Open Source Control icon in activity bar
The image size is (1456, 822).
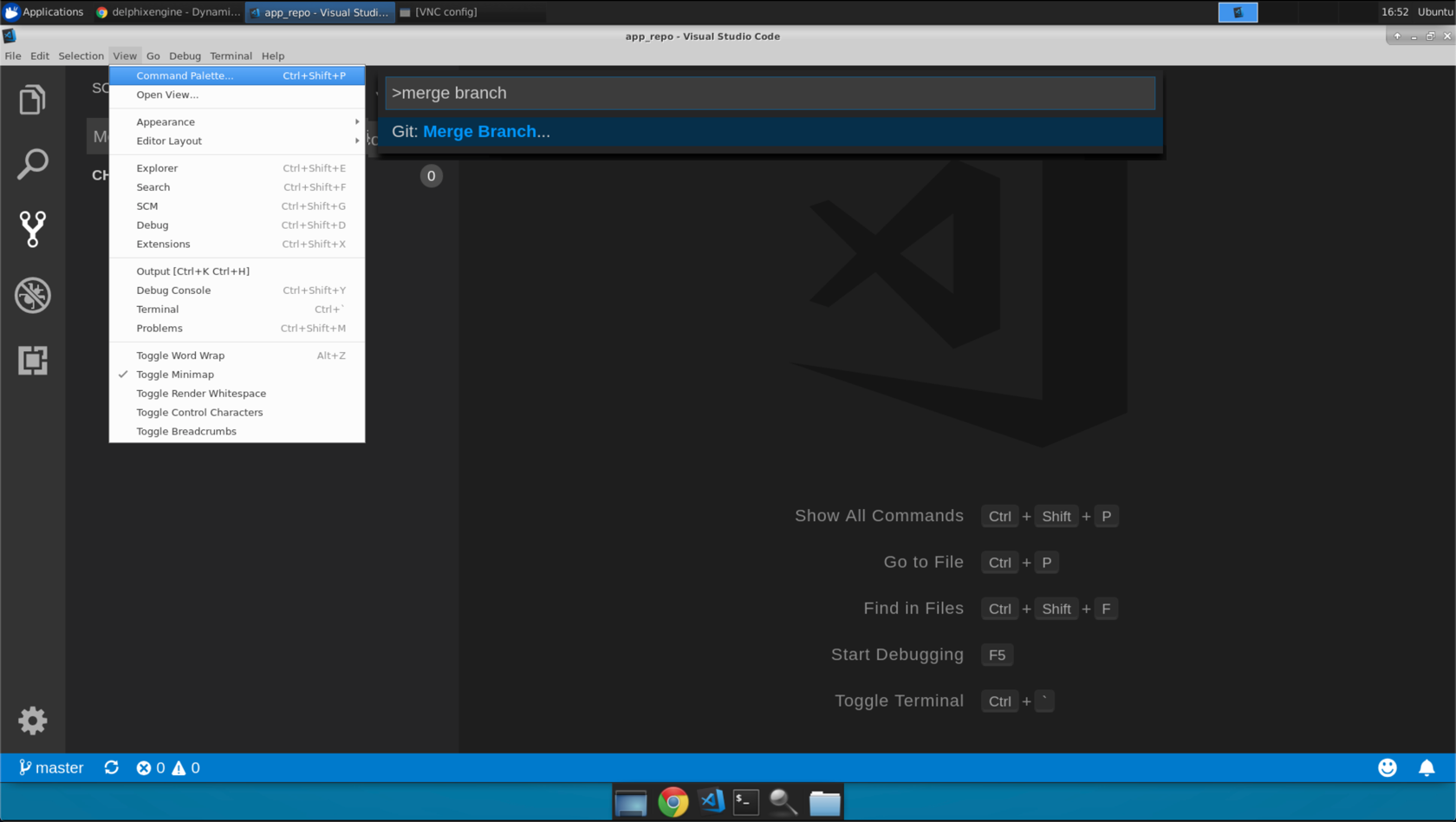pyautogui.click(x=32, y=230)
